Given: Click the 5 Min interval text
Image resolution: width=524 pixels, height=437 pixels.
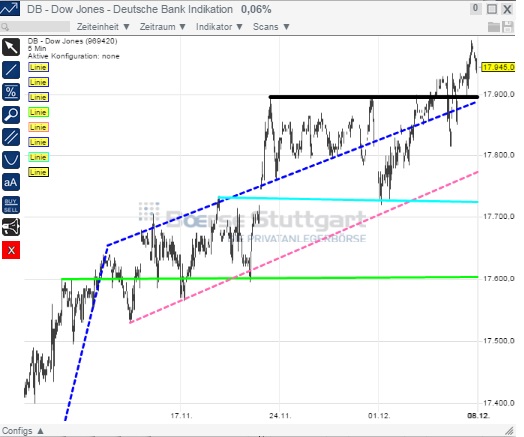Looking at the screenshot, I should point(37,48).
